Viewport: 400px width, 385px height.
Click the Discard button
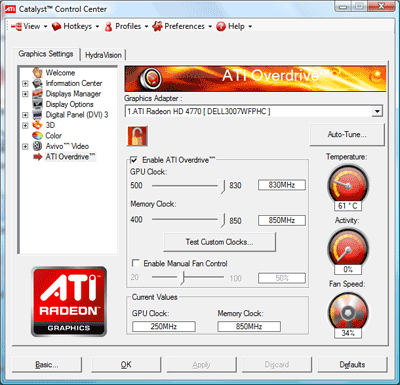click(277, 365)
